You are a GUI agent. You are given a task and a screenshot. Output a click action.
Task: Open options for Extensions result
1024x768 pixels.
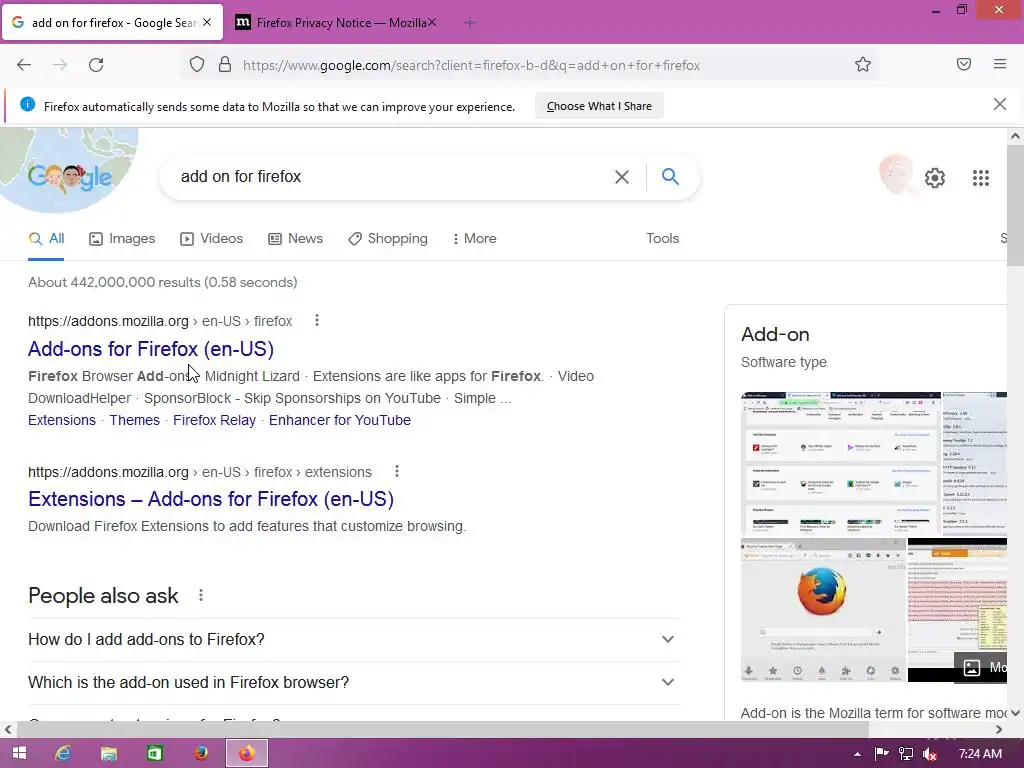396,471
